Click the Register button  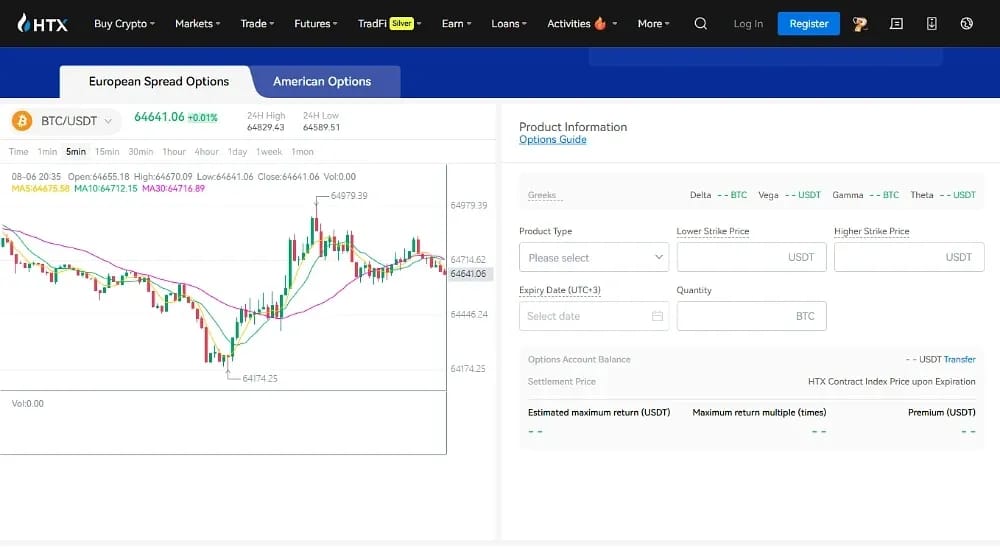pyautogui.click(x=809, y=24)
